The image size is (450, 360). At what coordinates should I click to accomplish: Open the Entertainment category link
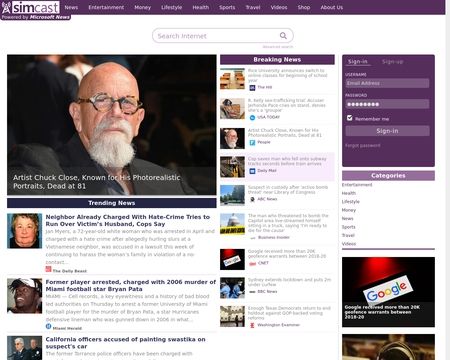[357, 185]
